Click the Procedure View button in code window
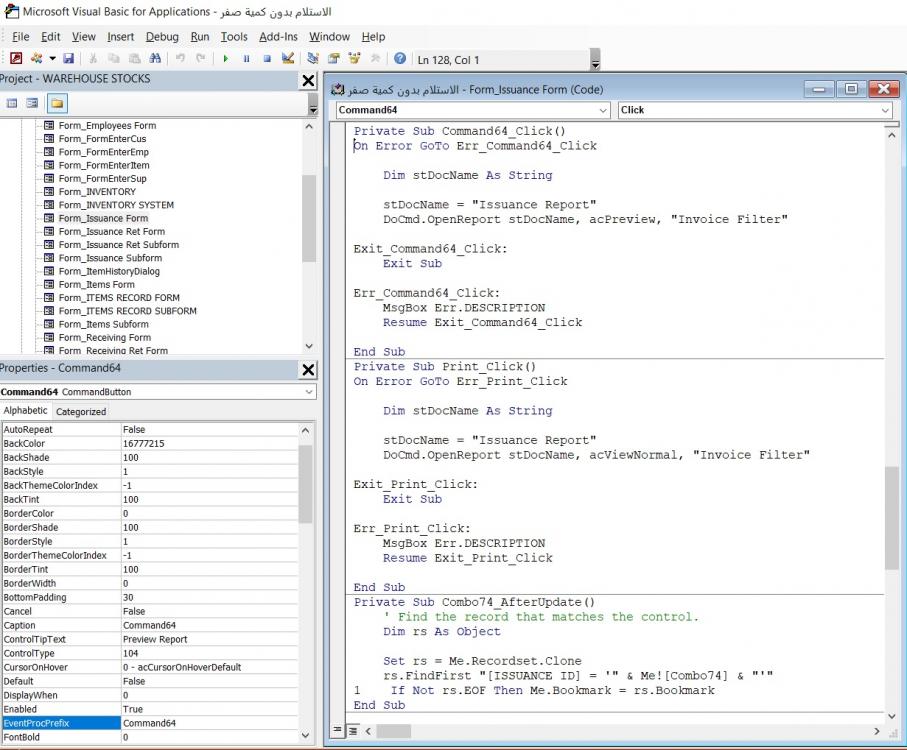Screen dimensions: 907x750 coord(337,730)
